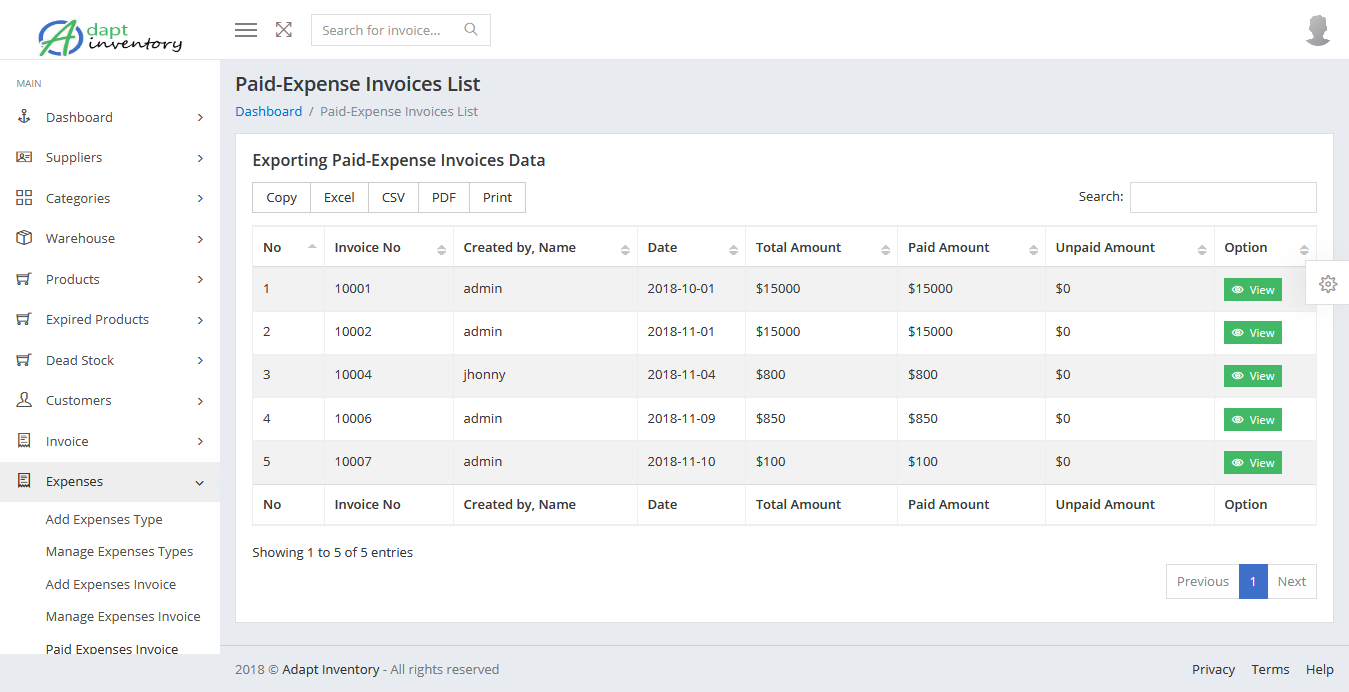
Task: Open the settings gear panel
Action: 1328,284
